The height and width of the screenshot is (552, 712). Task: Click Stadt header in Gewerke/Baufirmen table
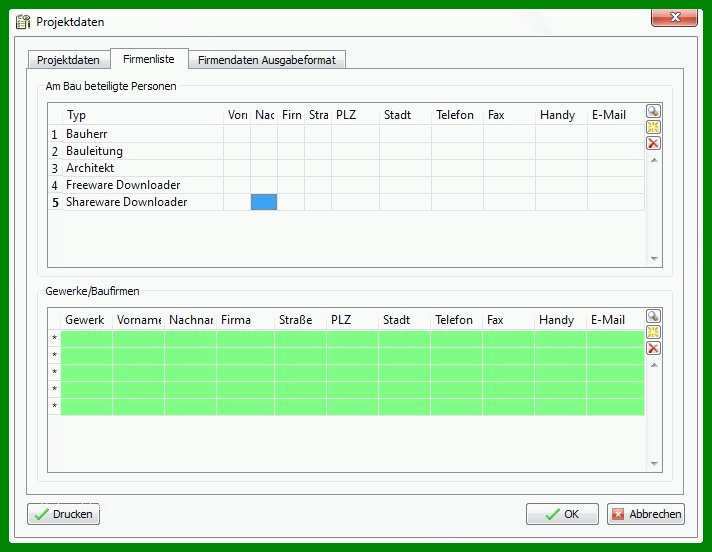(404, 320)
